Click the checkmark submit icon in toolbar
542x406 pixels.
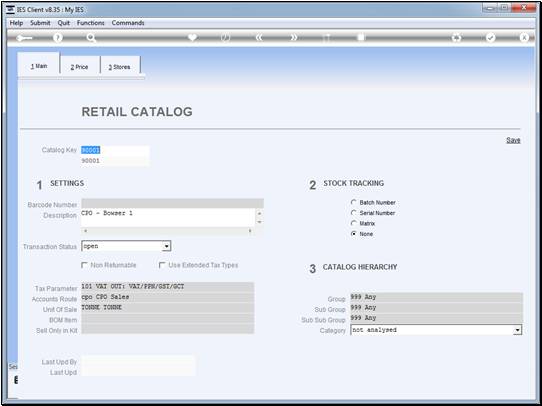[490, 38]
